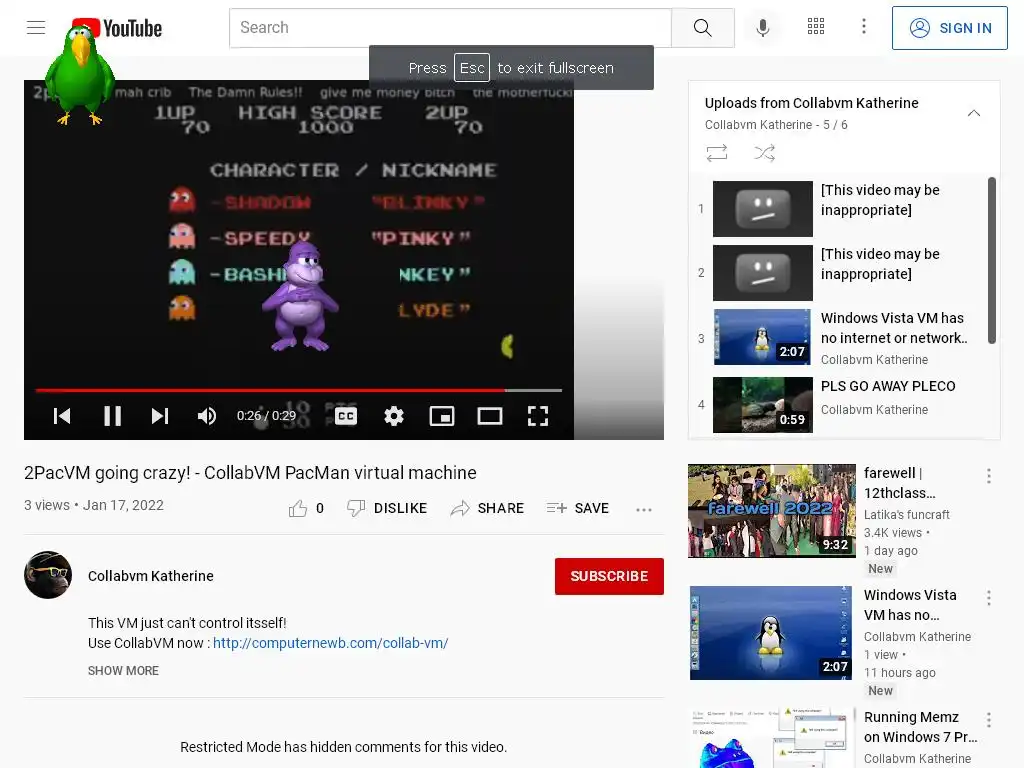
Task: Open recommended Windows Vista VM thumbnail
Action: coord(771,633)
